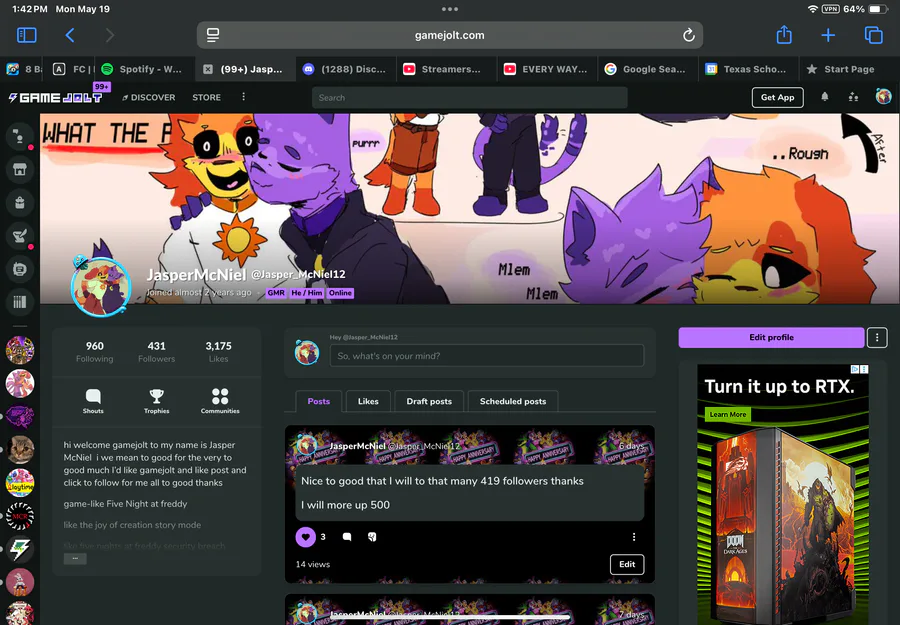
Task: Open the shop storefront sidebar icon
Action: (20, 169)
